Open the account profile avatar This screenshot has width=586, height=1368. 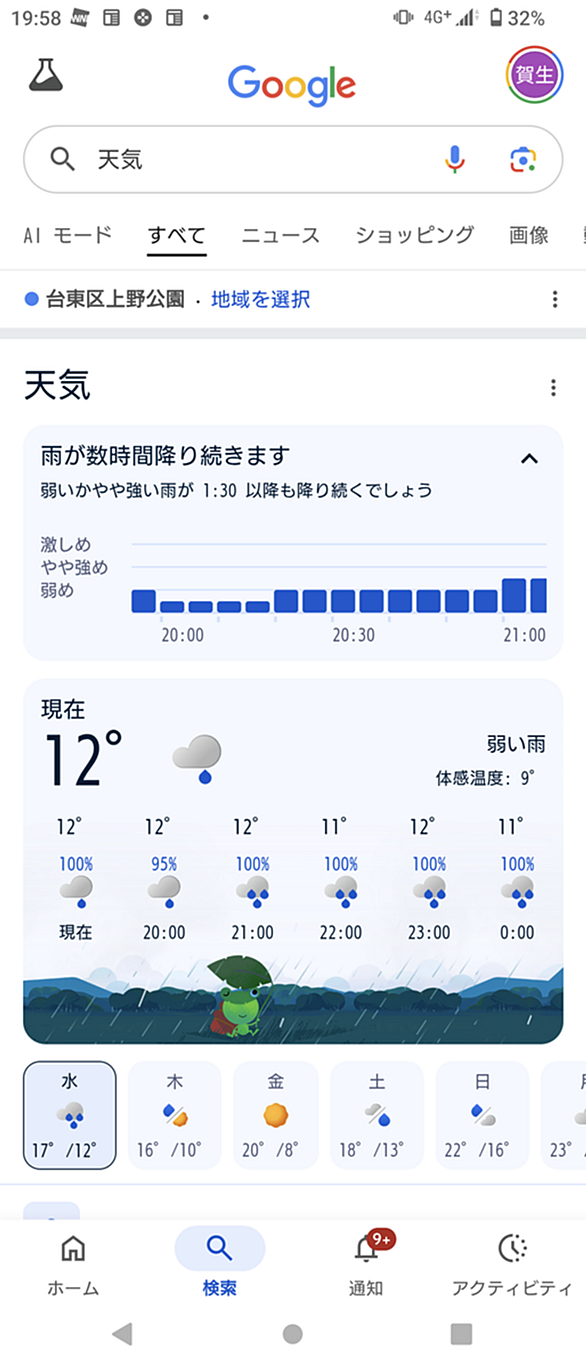click(x=535, y=74)
